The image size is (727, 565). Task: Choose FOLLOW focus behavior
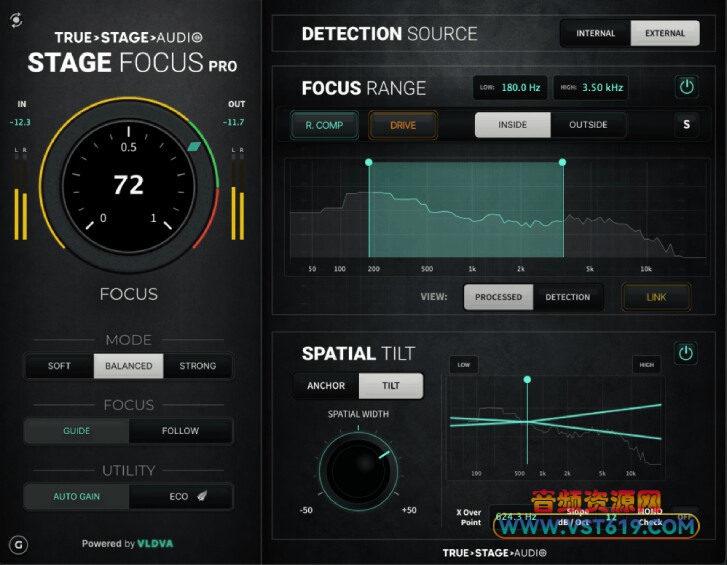point(180,431)
